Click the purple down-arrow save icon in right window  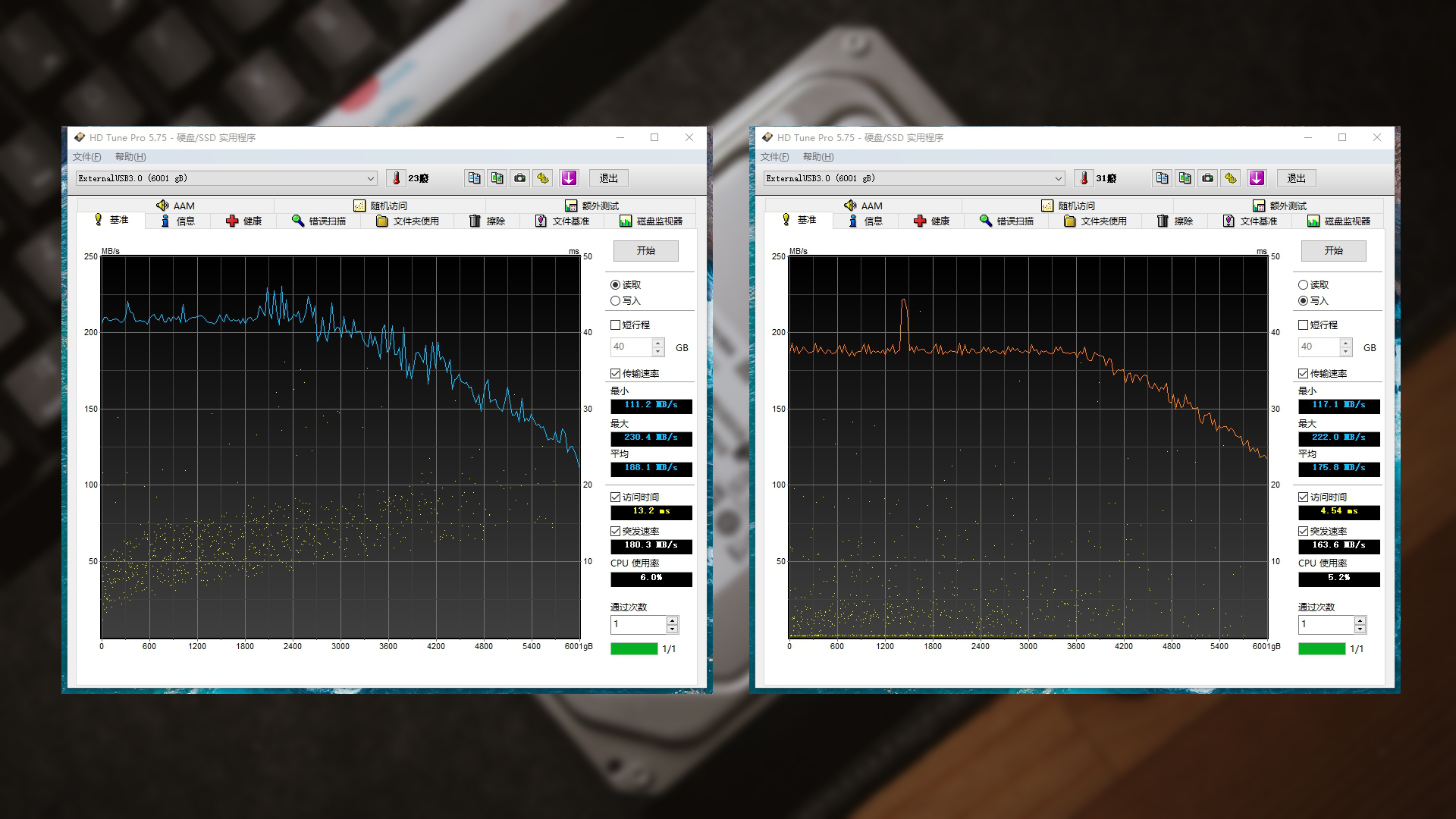[1257, 178]
